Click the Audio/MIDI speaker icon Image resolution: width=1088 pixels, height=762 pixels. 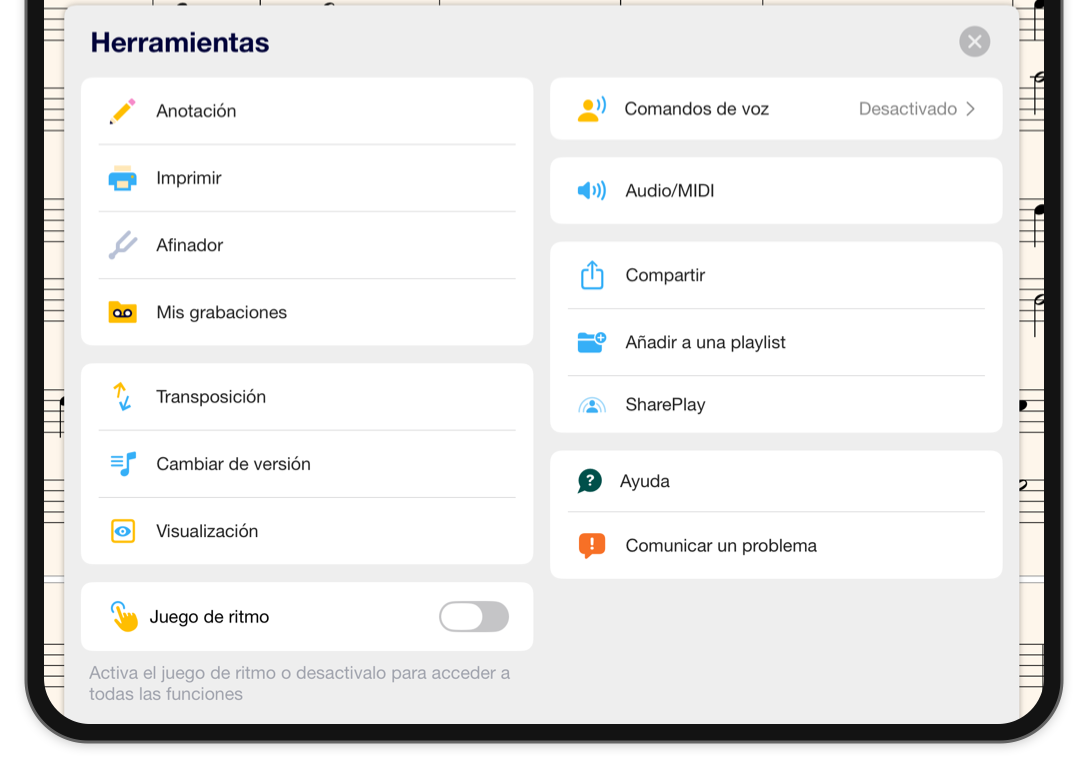pos(592,190)
